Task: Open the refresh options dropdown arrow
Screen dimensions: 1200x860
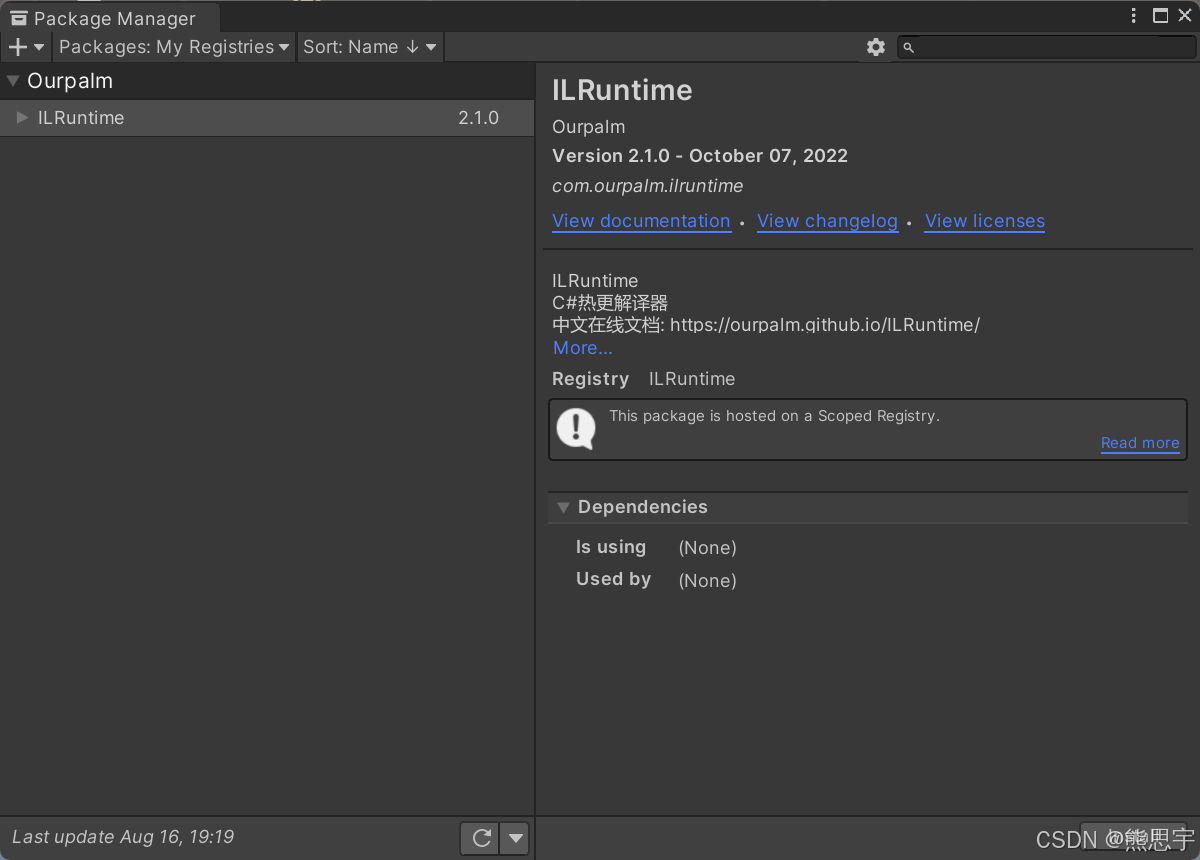Action: tap(514, 838)
